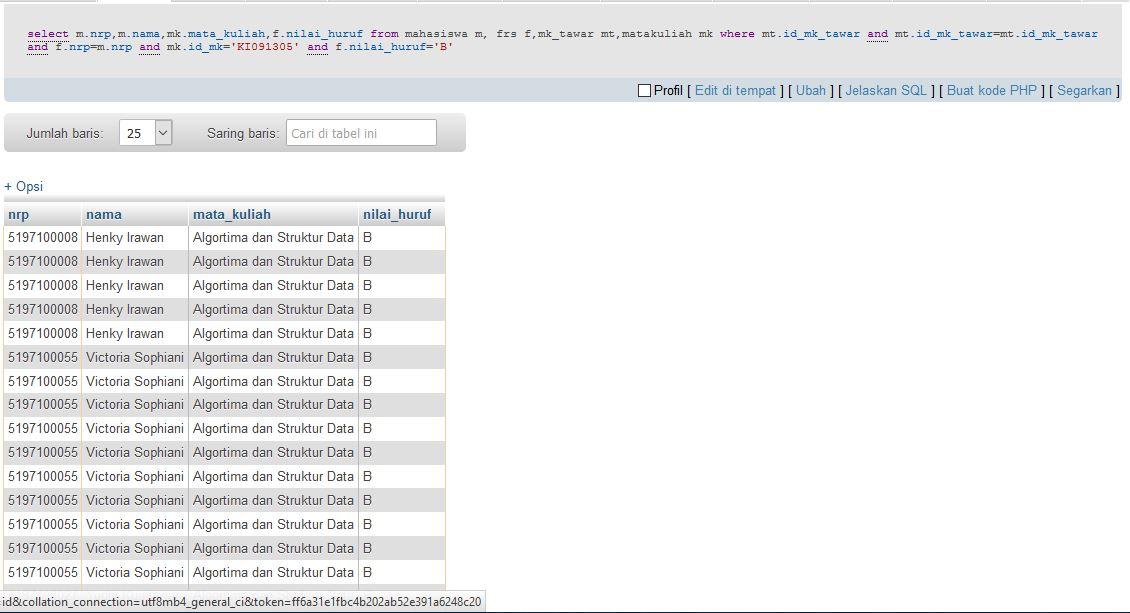The height and width of the screenshot is (613, 1130).
Task: Open the Jumlah baris dropdown showing 25
Action: [x=146, y=133]
